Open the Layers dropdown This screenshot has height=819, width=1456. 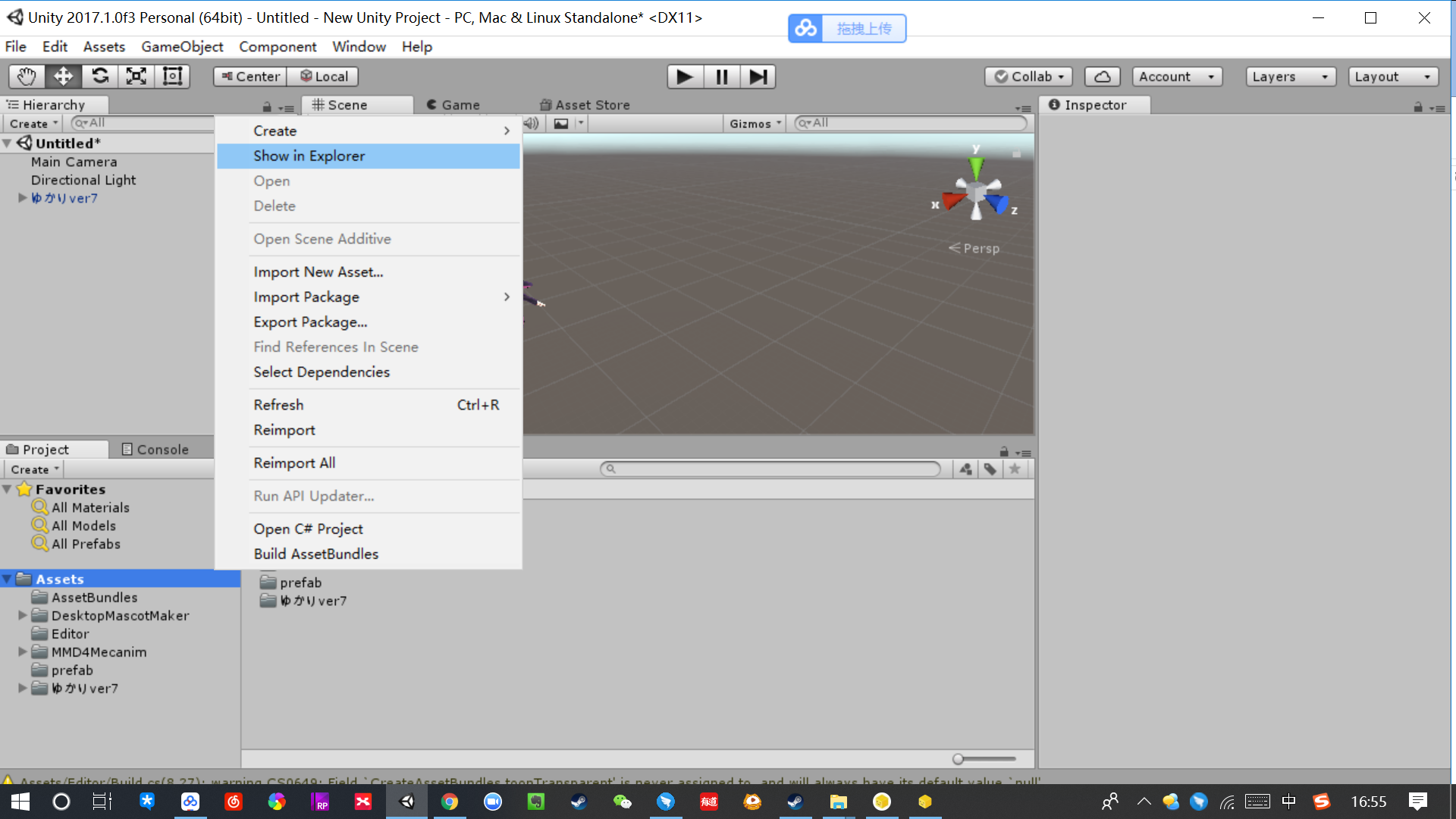tap(1291, 77)
